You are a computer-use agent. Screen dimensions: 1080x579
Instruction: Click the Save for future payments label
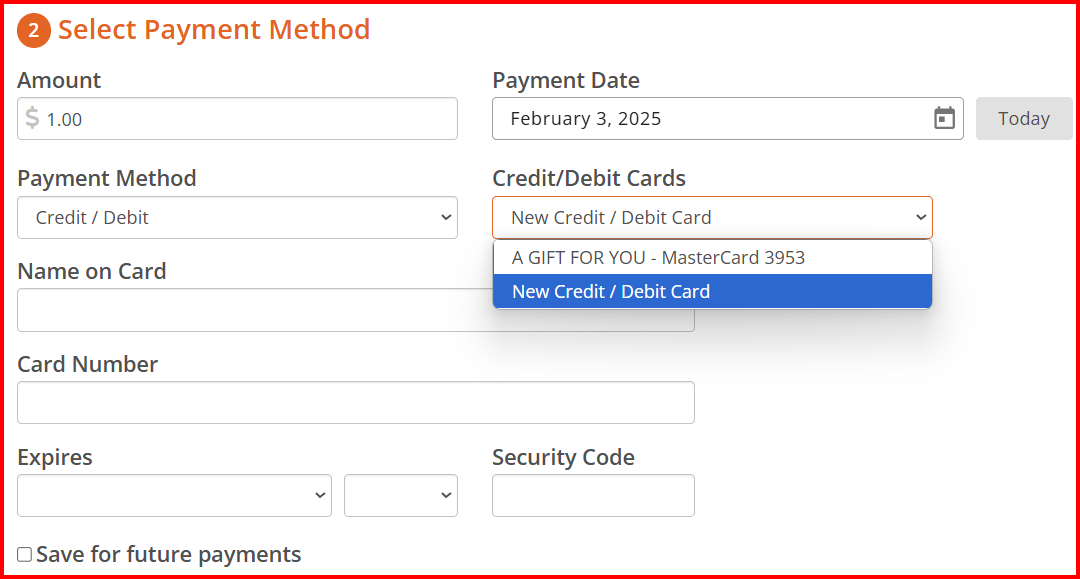[x=169, y=554]
